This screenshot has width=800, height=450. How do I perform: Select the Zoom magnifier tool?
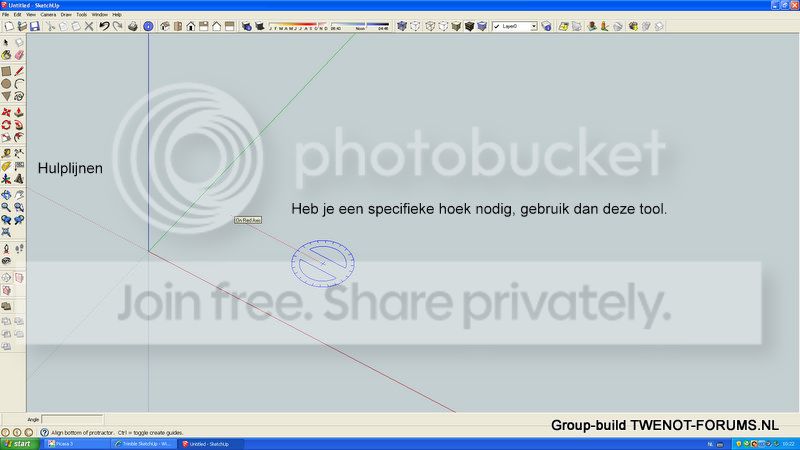coord(6,208)
